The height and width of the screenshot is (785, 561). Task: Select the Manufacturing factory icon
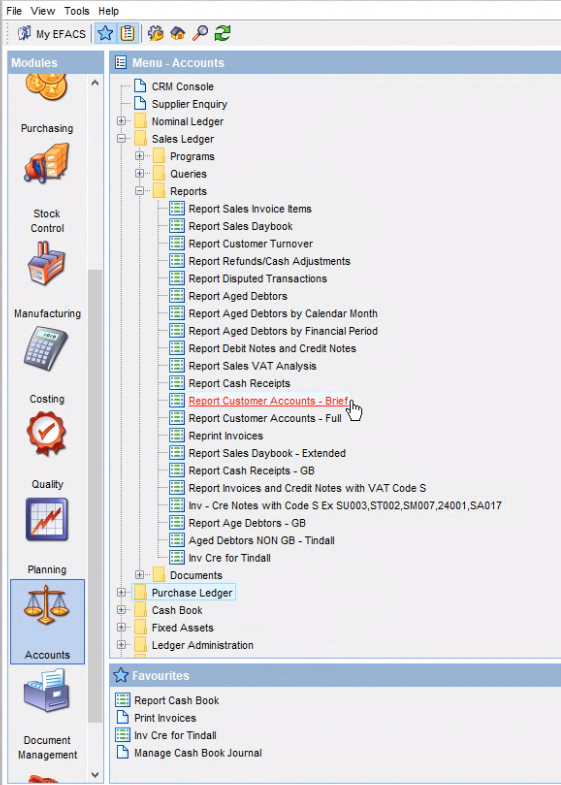point(47,264)
